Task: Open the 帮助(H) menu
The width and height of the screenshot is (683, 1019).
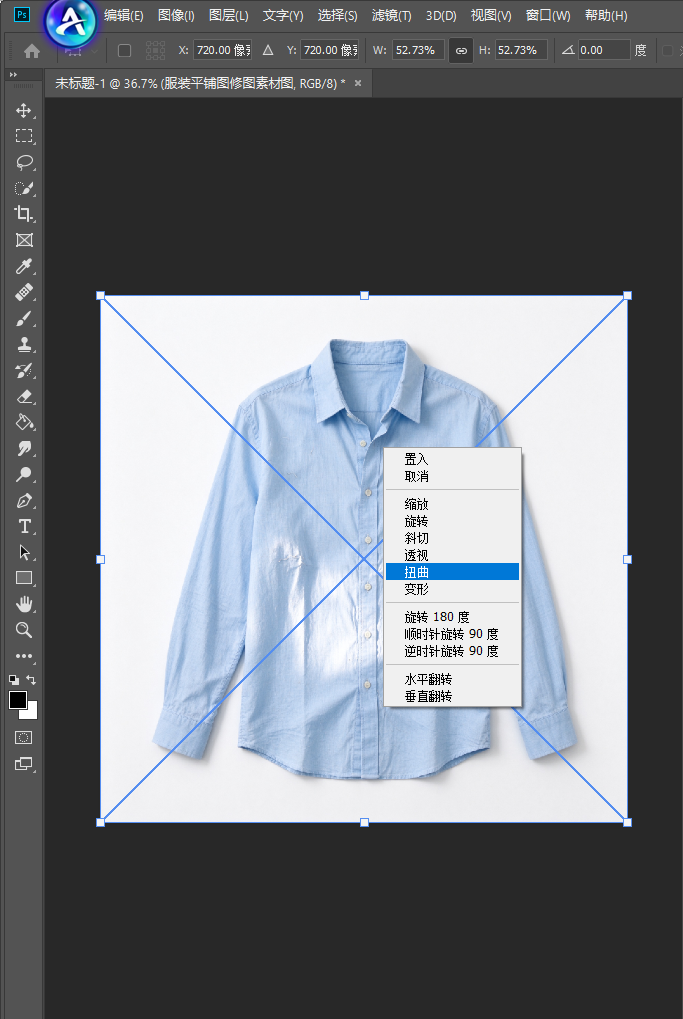Action: [606, 16]
